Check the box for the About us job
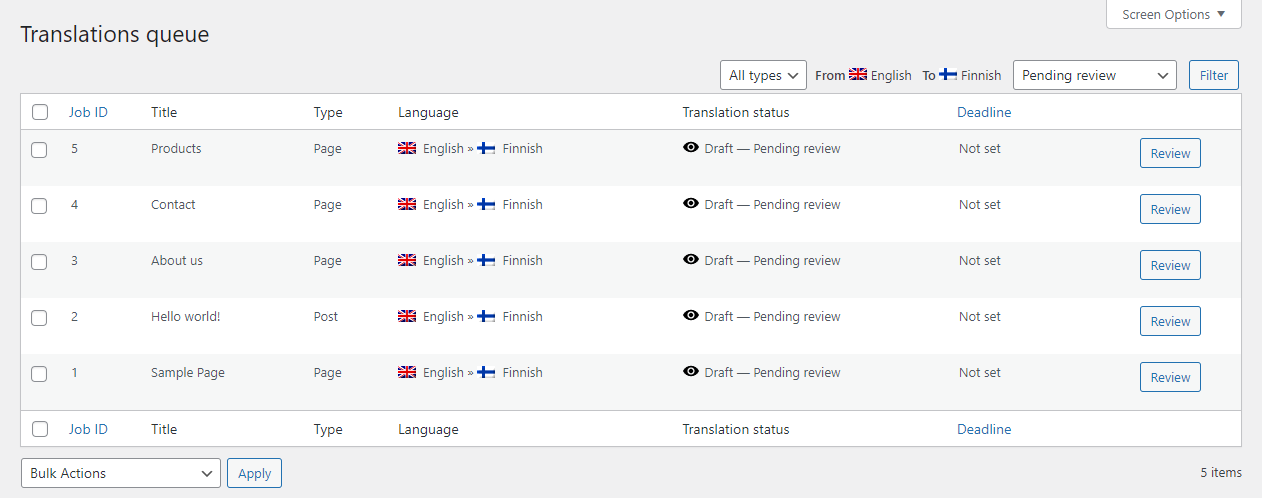Viewport: 1262px width, 498px height. click(39, 262)
